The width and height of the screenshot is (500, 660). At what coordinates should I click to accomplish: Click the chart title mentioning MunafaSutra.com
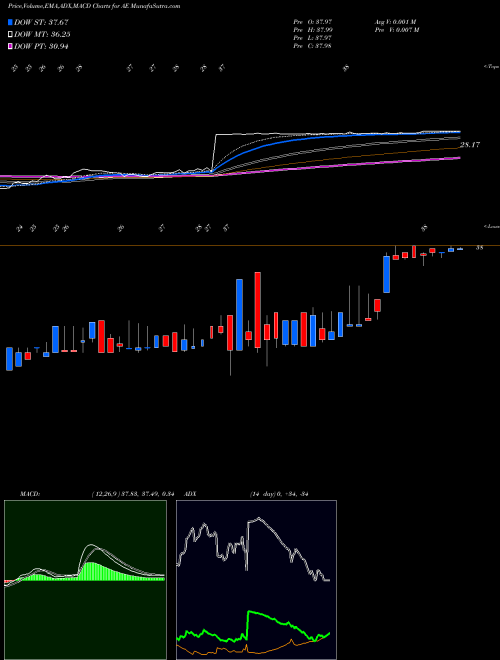point(94,6)
